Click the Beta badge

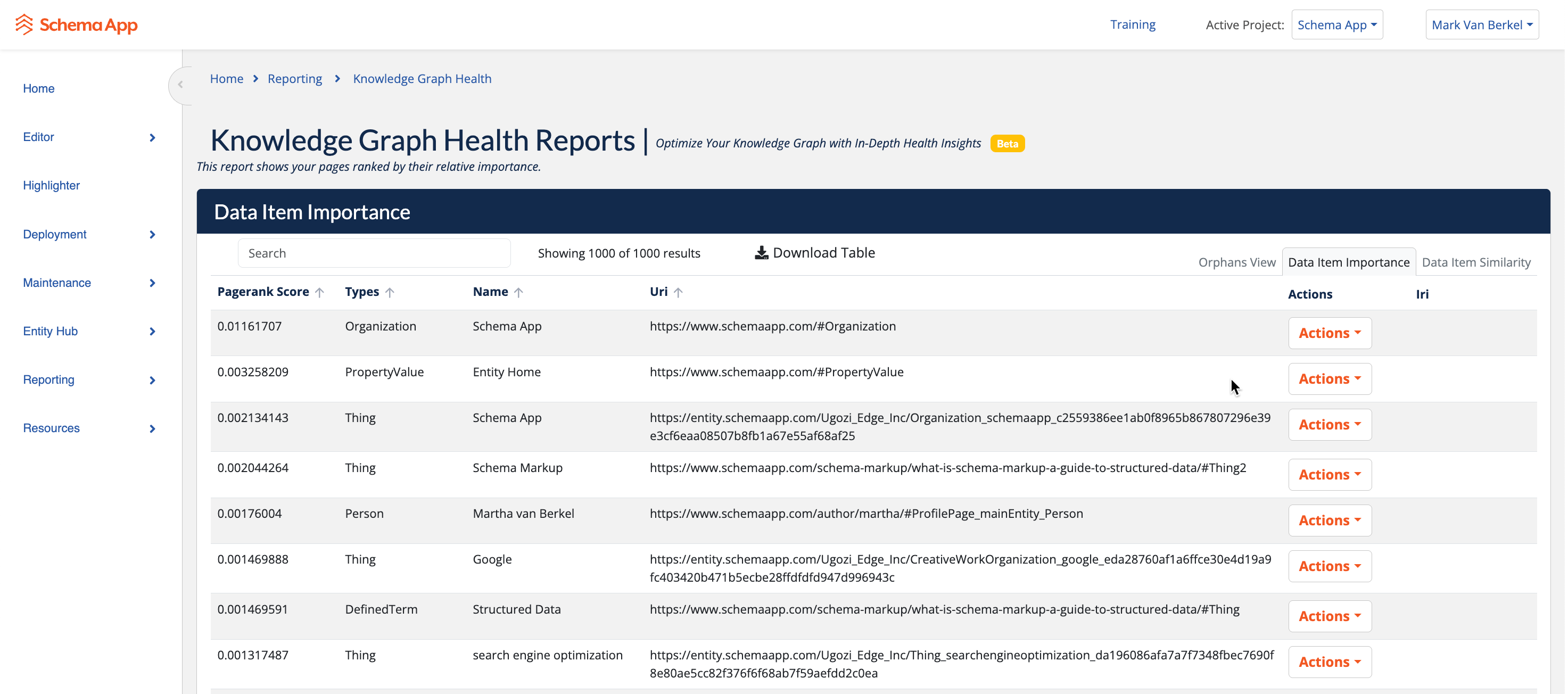coord(1007,144)
